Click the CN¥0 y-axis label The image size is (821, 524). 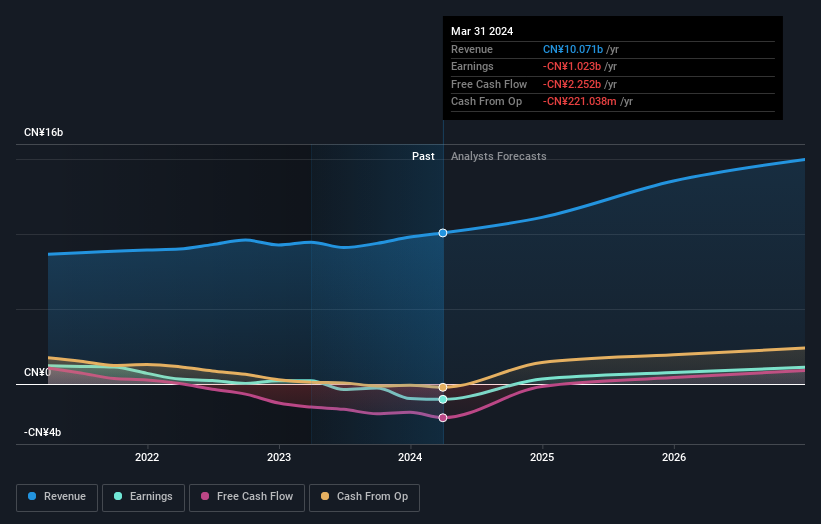coord(37,372)
